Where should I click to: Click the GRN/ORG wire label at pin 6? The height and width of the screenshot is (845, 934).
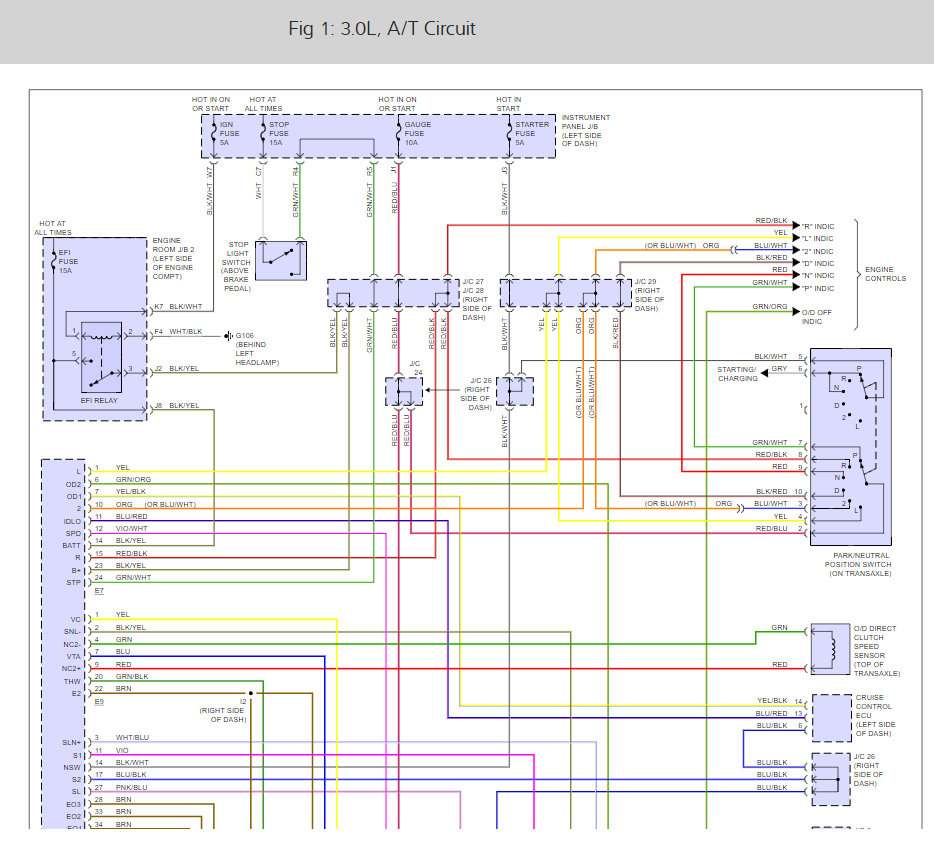coord(133,479)
